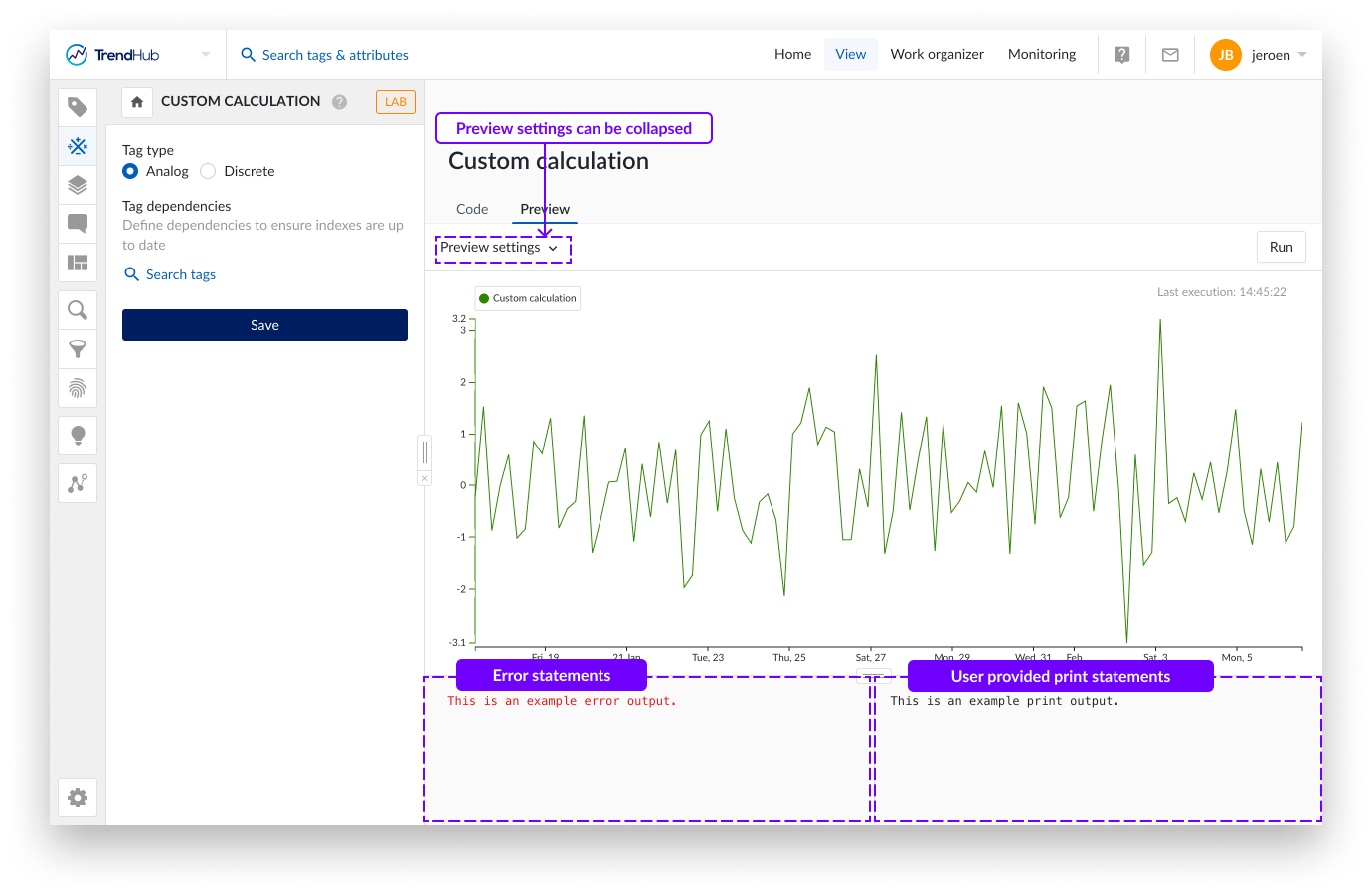Open the Monitoring menu item

coord(1041,54)
